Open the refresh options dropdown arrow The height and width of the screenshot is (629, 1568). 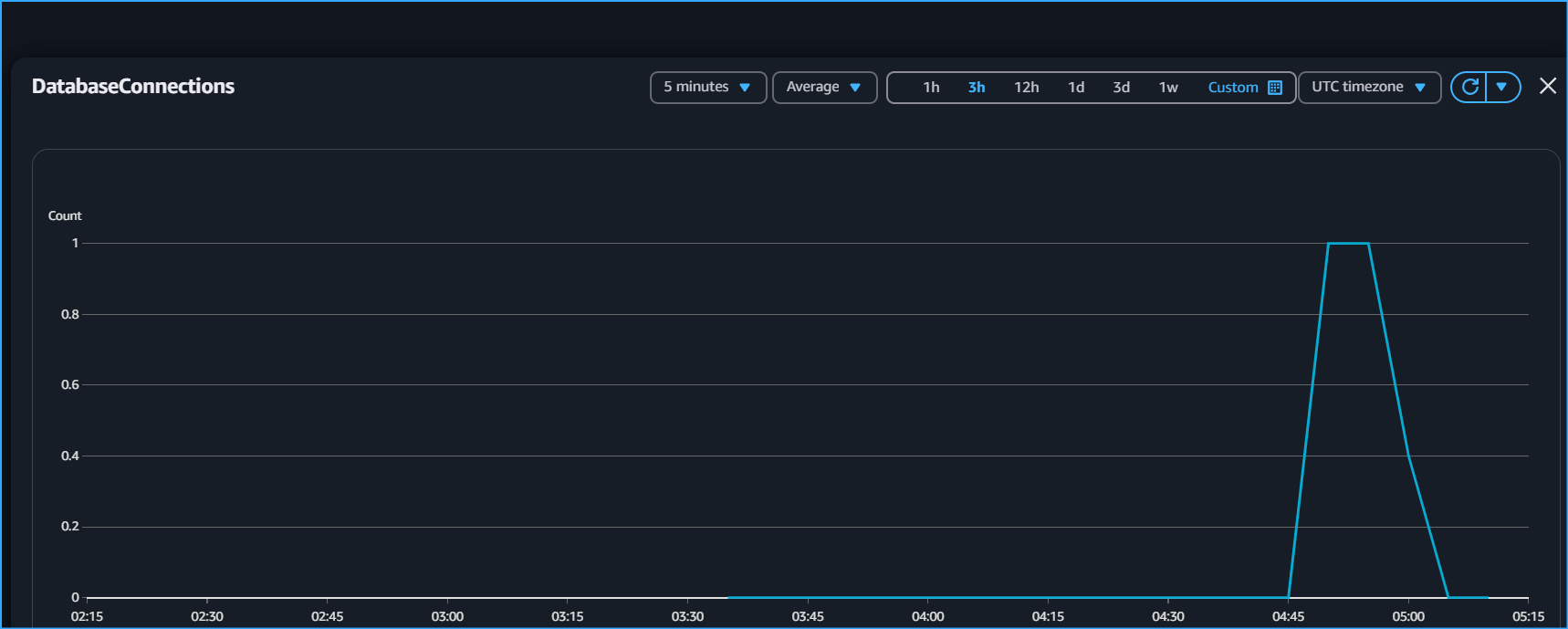click(x=1501, y=87)
